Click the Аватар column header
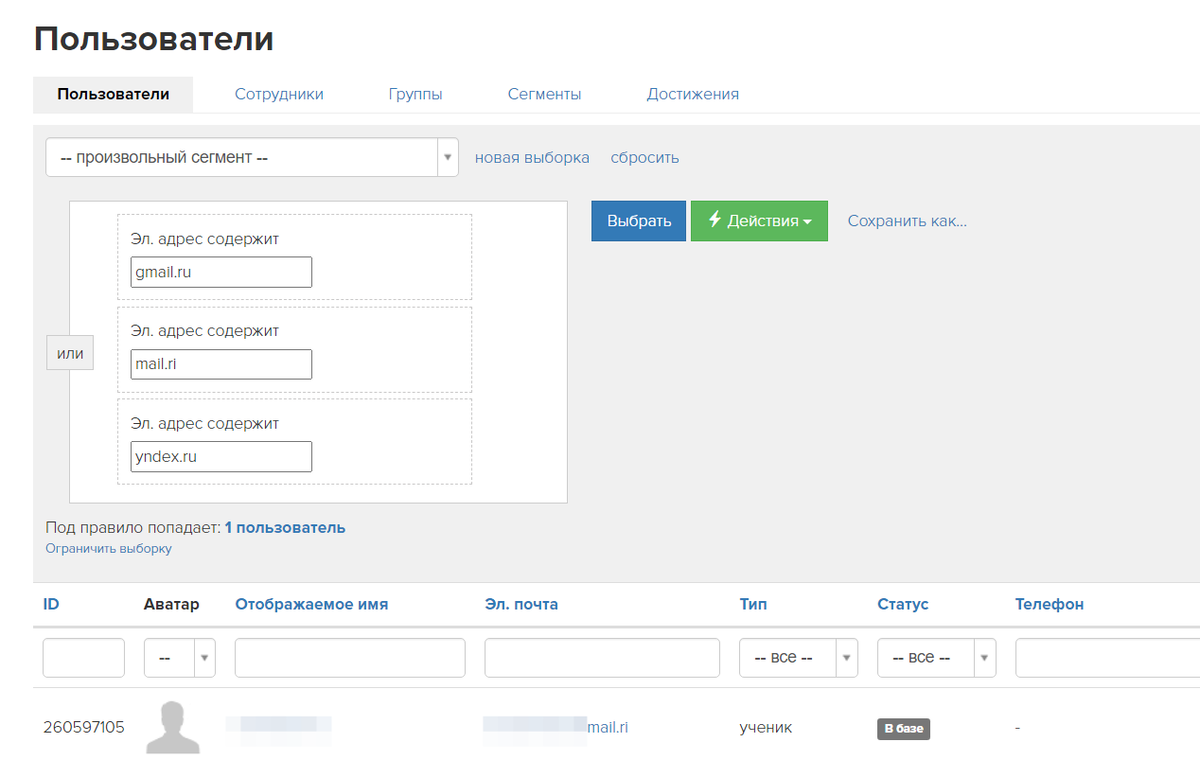The width and height of the screenshot is (1200, 760). [172, 604]
